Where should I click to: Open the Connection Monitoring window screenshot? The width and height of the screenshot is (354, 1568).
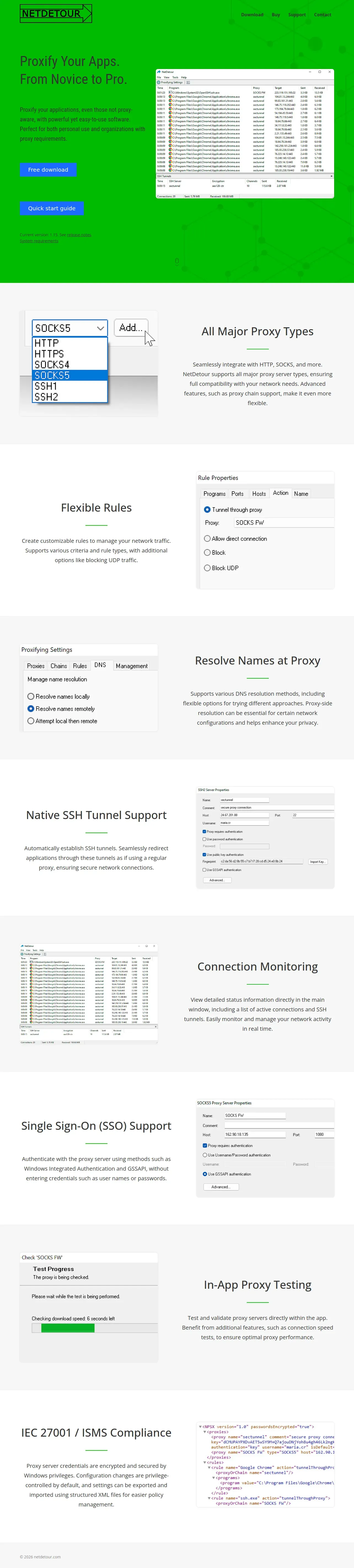point(89,994)
